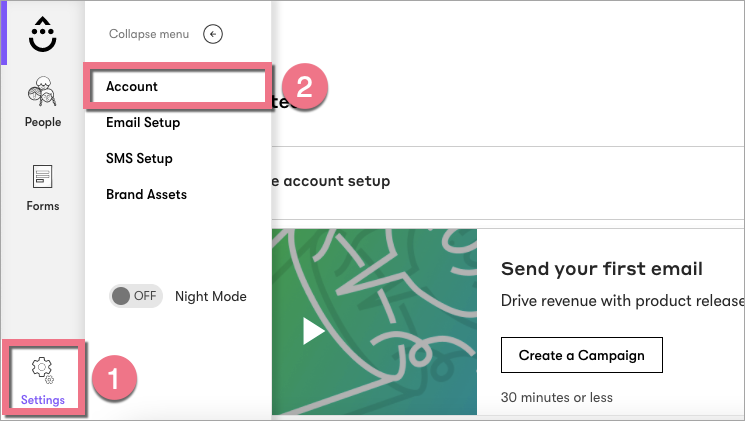
Task: Click the Forms text label in sidebar
Action: click(43, 206)
